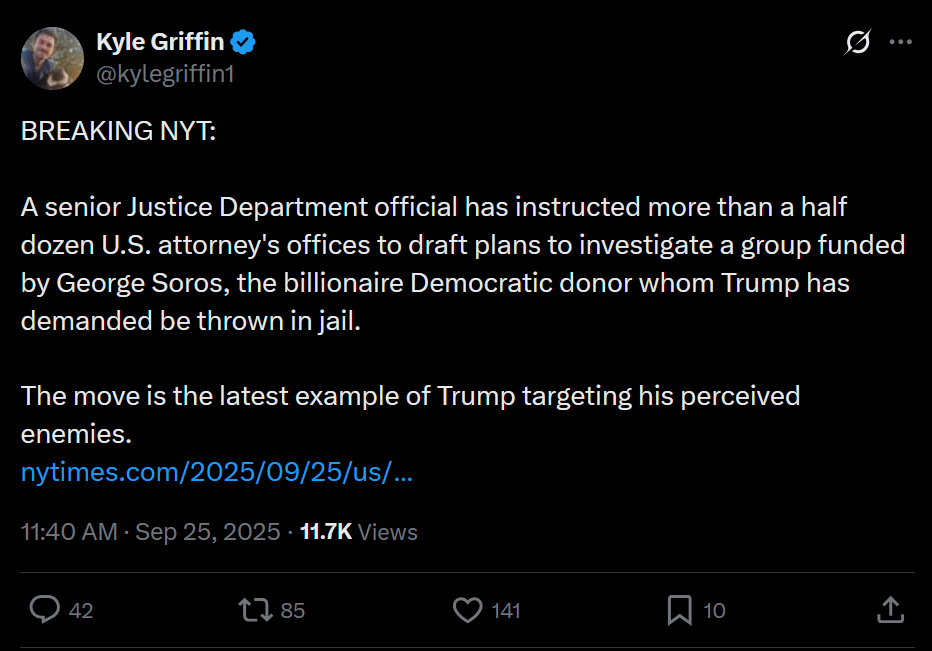The width and height of the screenshot is (932, 651).
Task: Click the 11:40 AM Sep 25, 2025 timestamp
Action: pyautogui.click(x=150, y=531)
